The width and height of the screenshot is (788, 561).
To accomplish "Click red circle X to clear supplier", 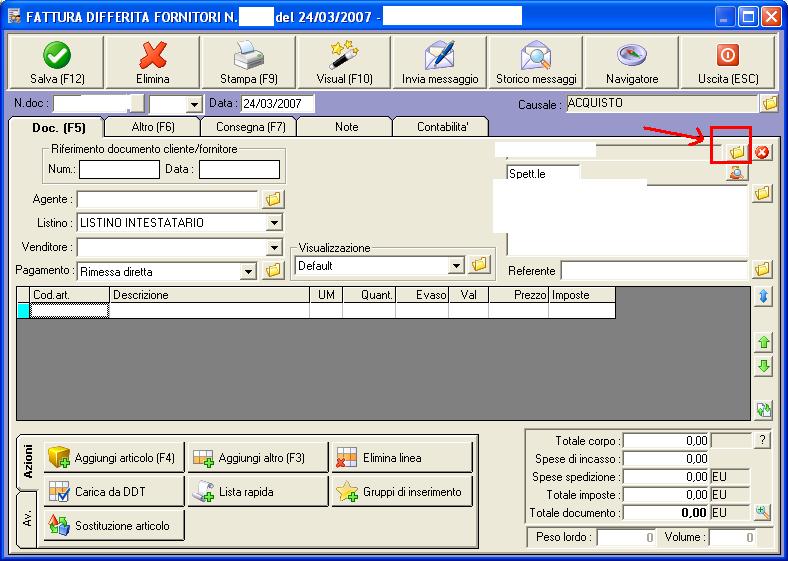I will pyautogui.click(x=762, y=152).
